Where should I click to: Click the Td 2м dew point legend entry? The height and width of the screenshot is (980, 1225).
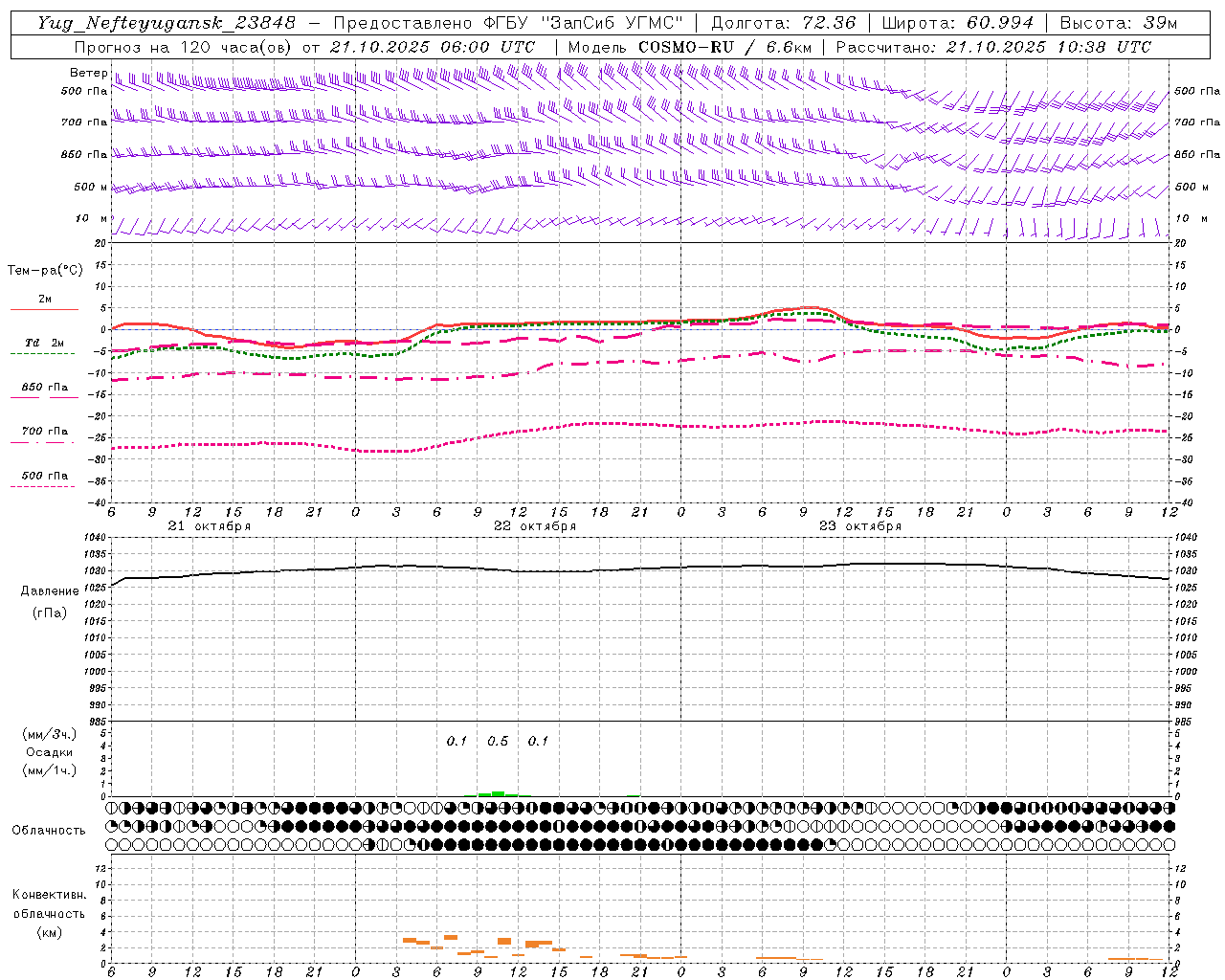[x=45, y=343]
